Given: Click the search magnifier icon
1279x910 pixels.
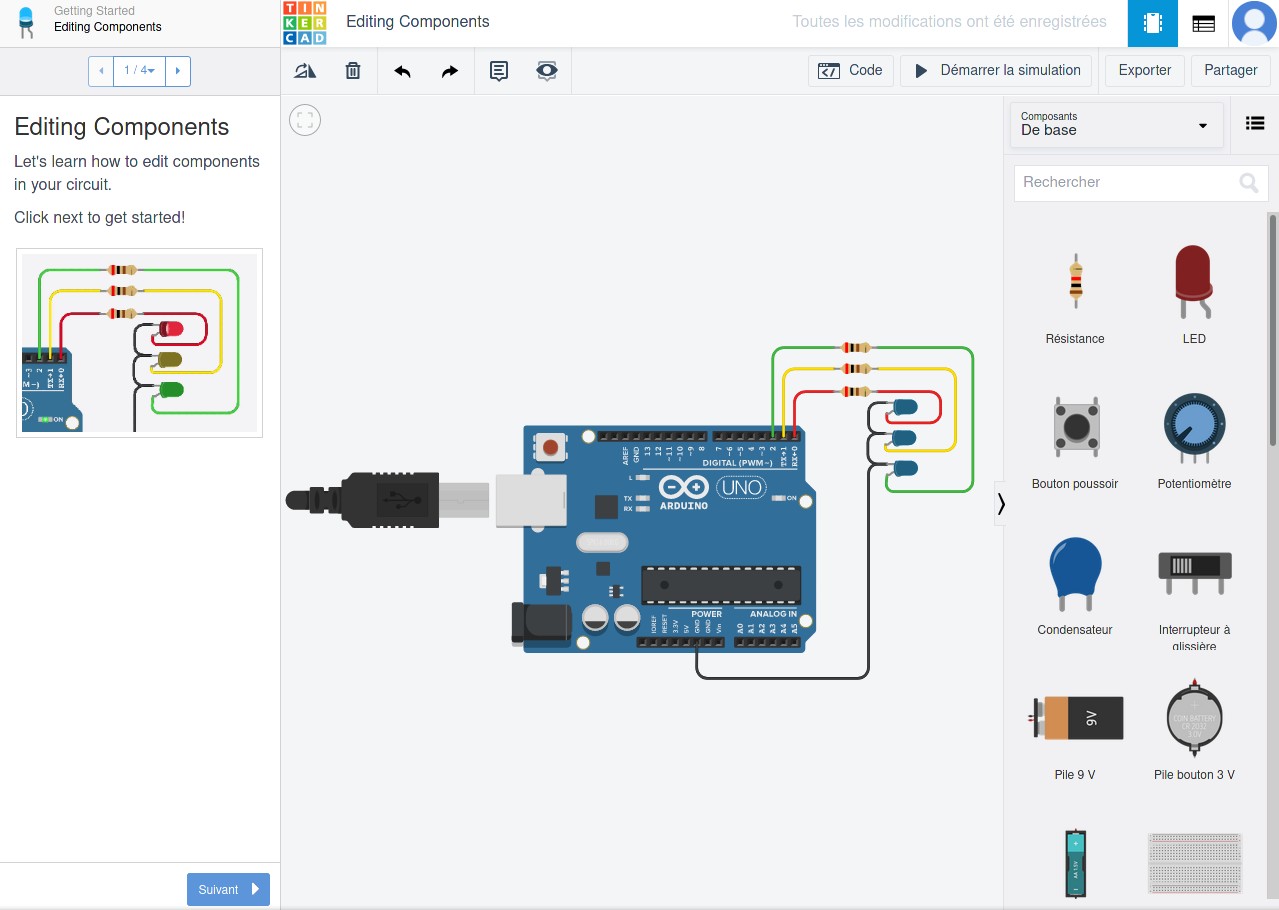Looking at the screenshot, I should point(1249,182).
